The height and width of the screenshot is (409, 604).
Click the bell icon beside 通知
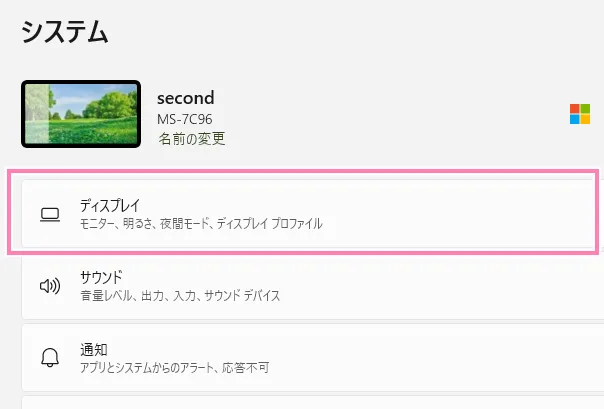49,358
